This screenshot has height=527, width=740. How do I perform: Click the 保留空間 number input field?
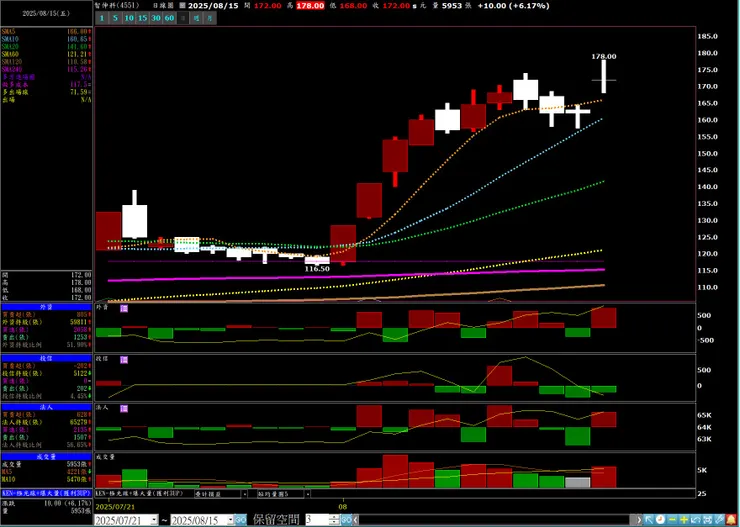pos(317,520)
